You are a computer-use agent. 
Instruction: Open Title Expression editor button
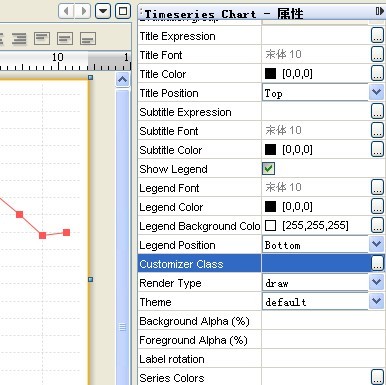click(377, 35)
